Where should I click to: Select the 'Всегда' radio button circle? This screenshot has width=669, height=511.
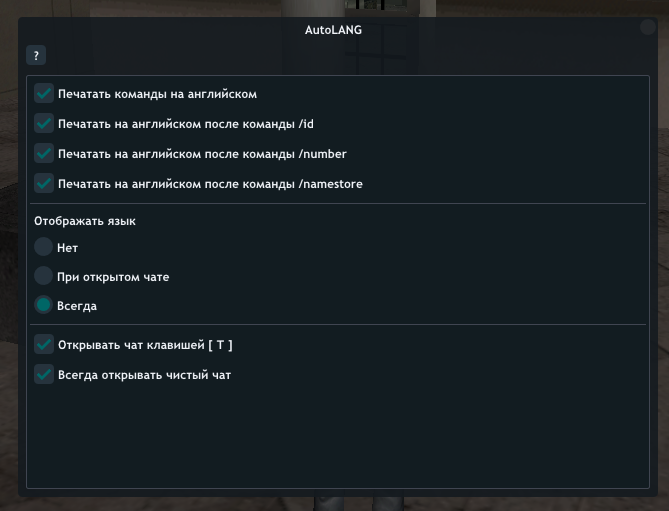43,305
